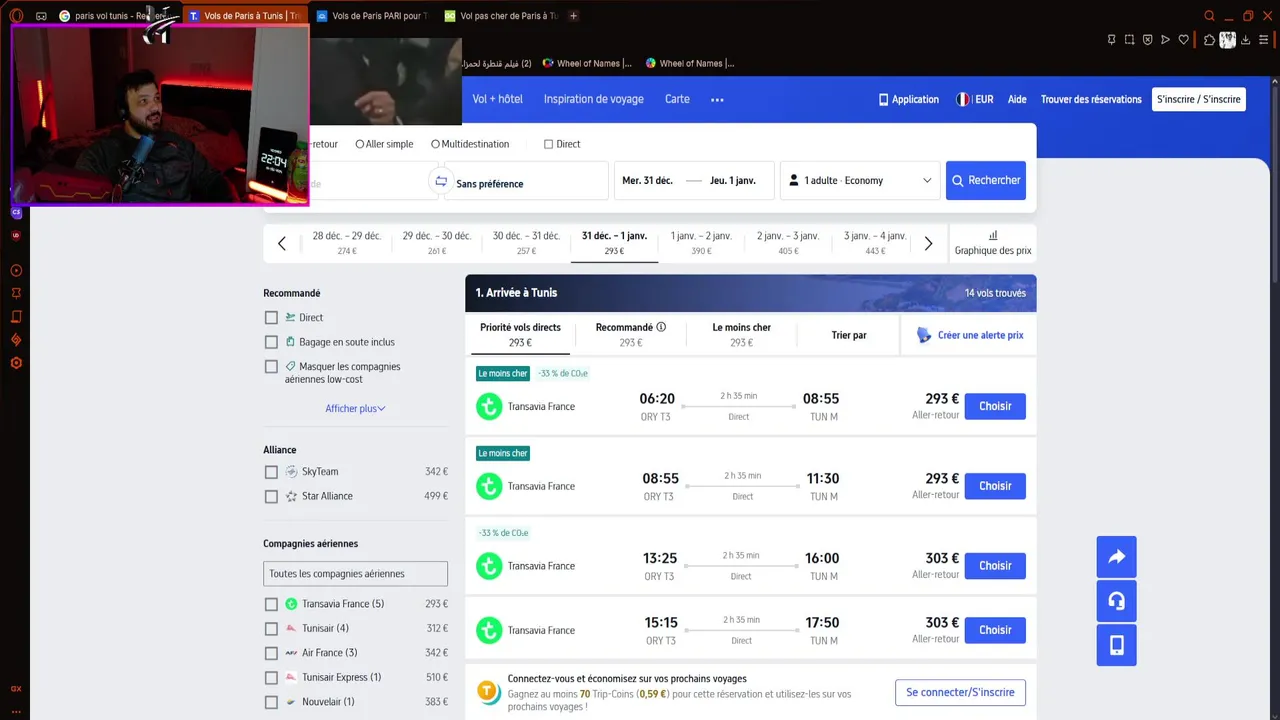This screenshot has width=1280, height=720.
Task: Choose the 06:20 Transavia flight
Action: click(x=995, y=406)
